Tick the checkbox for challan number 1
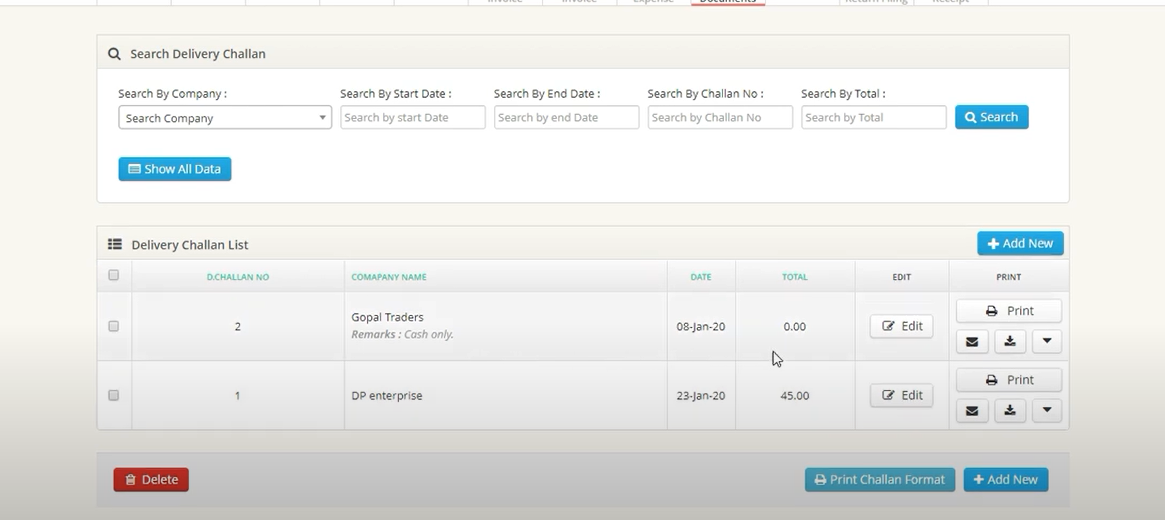The height and width of the screenshot is (520, 1165). [113, 395]
